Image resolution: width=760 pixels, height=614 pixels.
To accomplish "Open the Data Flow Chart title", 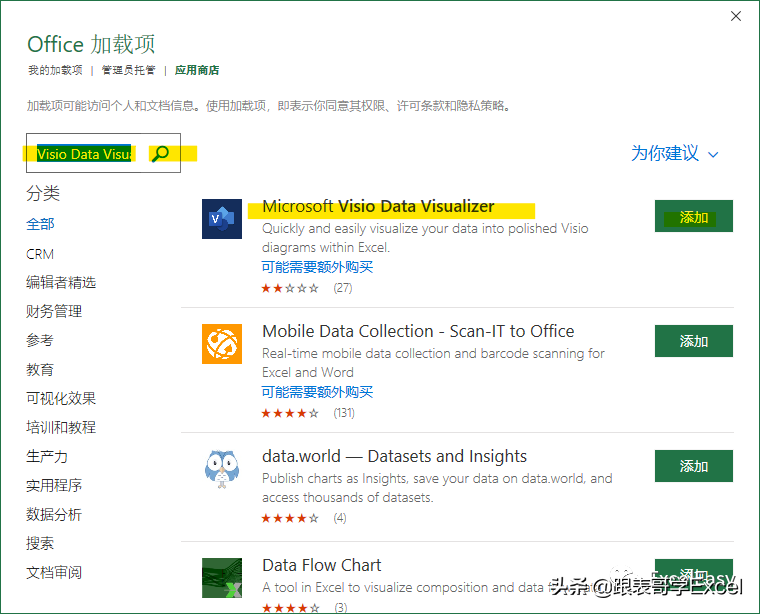I will (321, 566).
